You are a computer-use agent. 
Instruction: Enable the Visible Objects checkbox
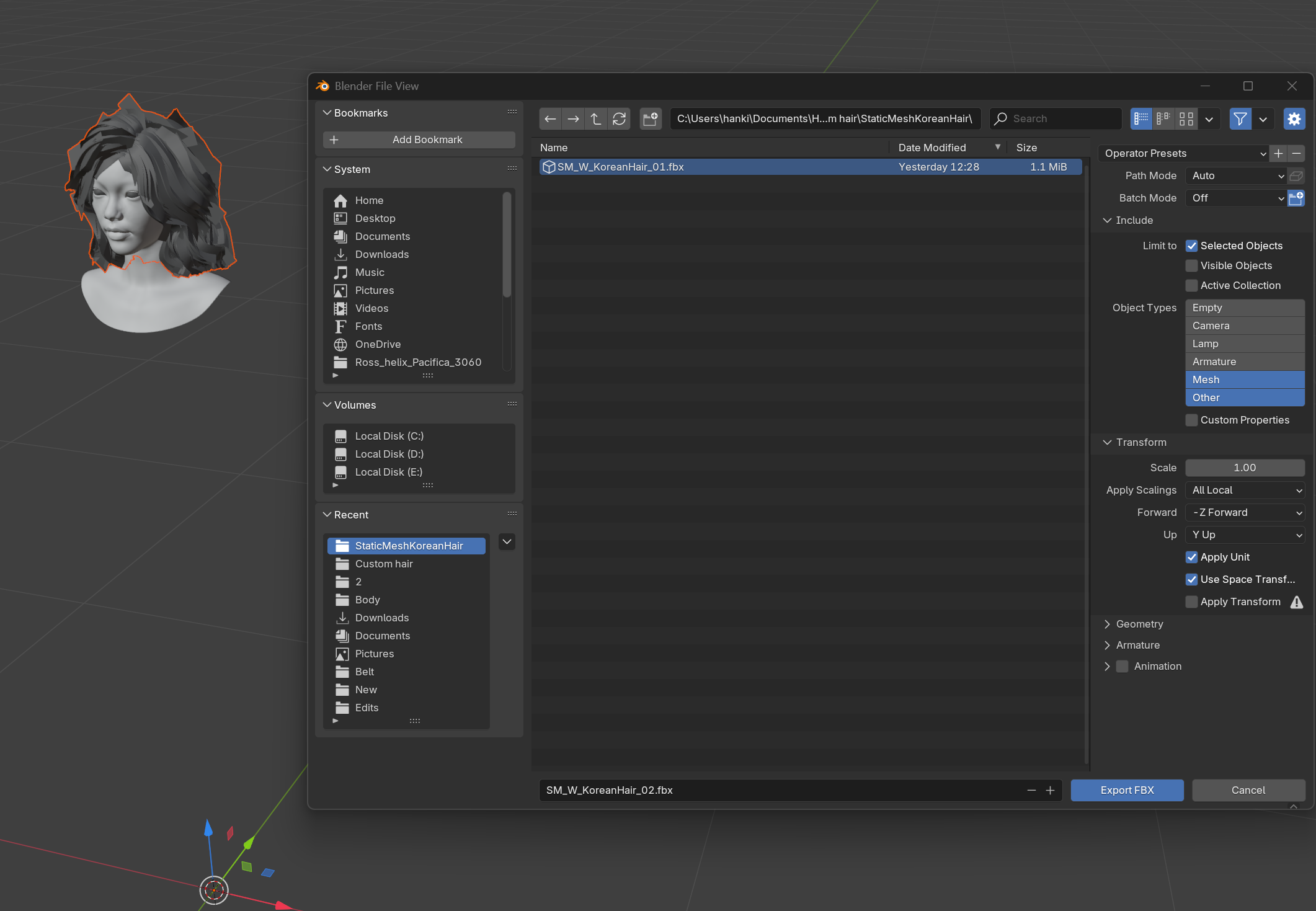(x=1191, y=265)
